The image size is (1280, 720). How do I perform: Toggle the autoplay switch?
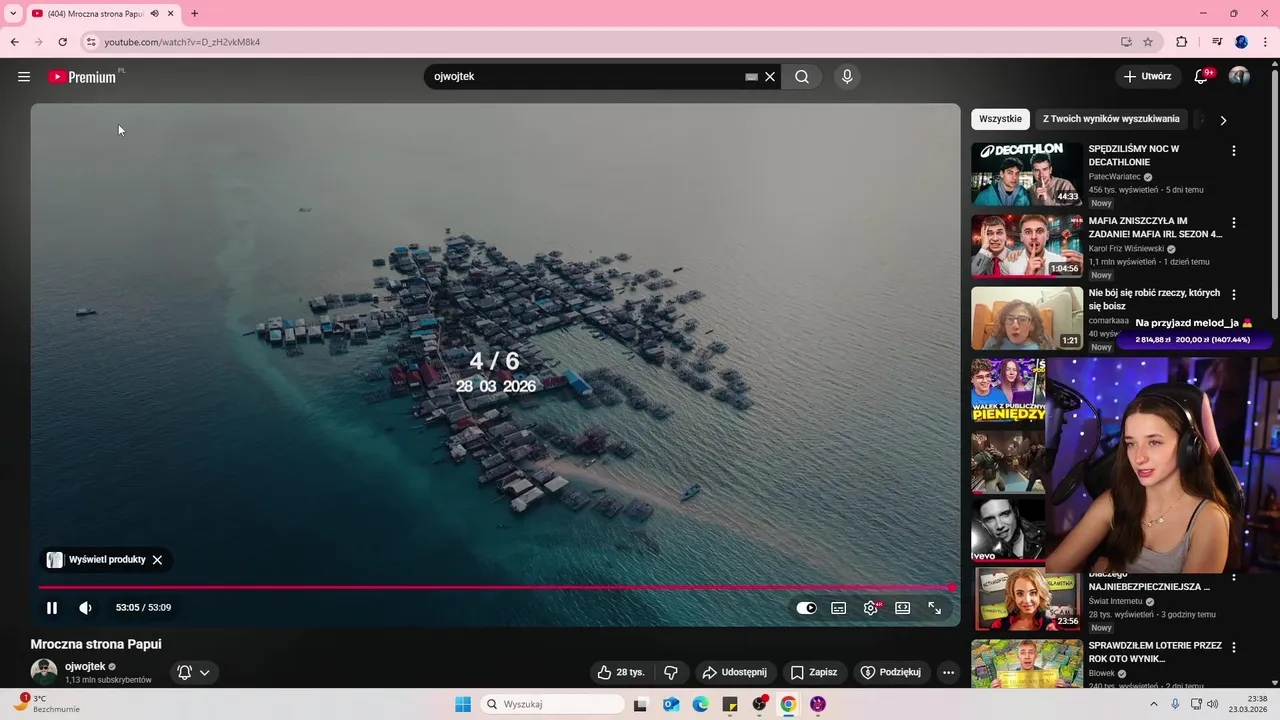tap(806, 607)
